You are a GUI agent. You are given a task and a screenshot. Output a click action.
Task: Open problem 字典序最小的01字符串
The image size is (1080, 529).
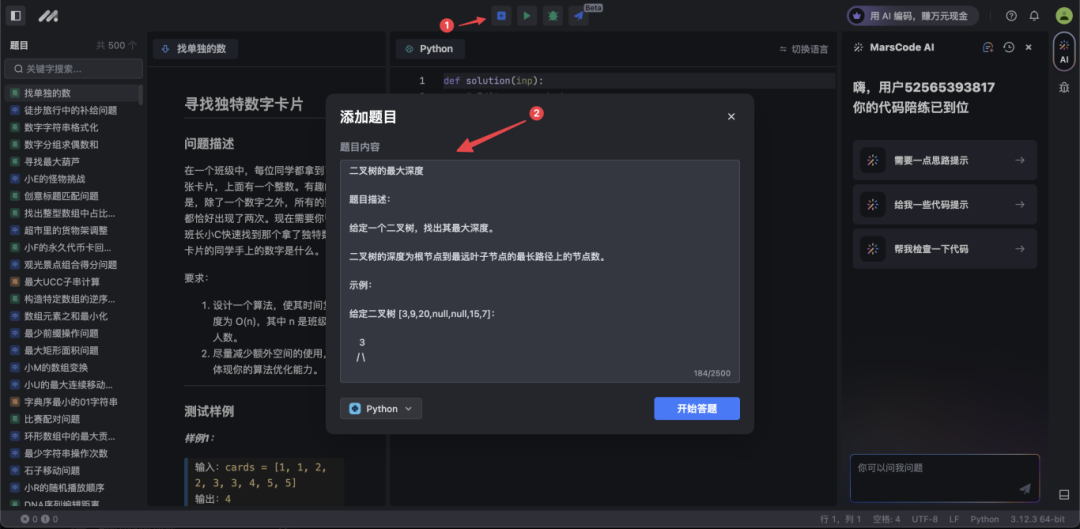point(72,402)
